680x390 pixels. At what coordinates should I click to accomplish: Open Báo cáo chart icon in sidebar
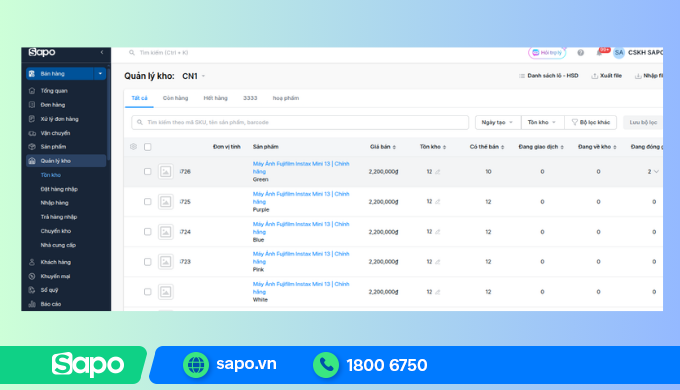(x=32, y=304)
